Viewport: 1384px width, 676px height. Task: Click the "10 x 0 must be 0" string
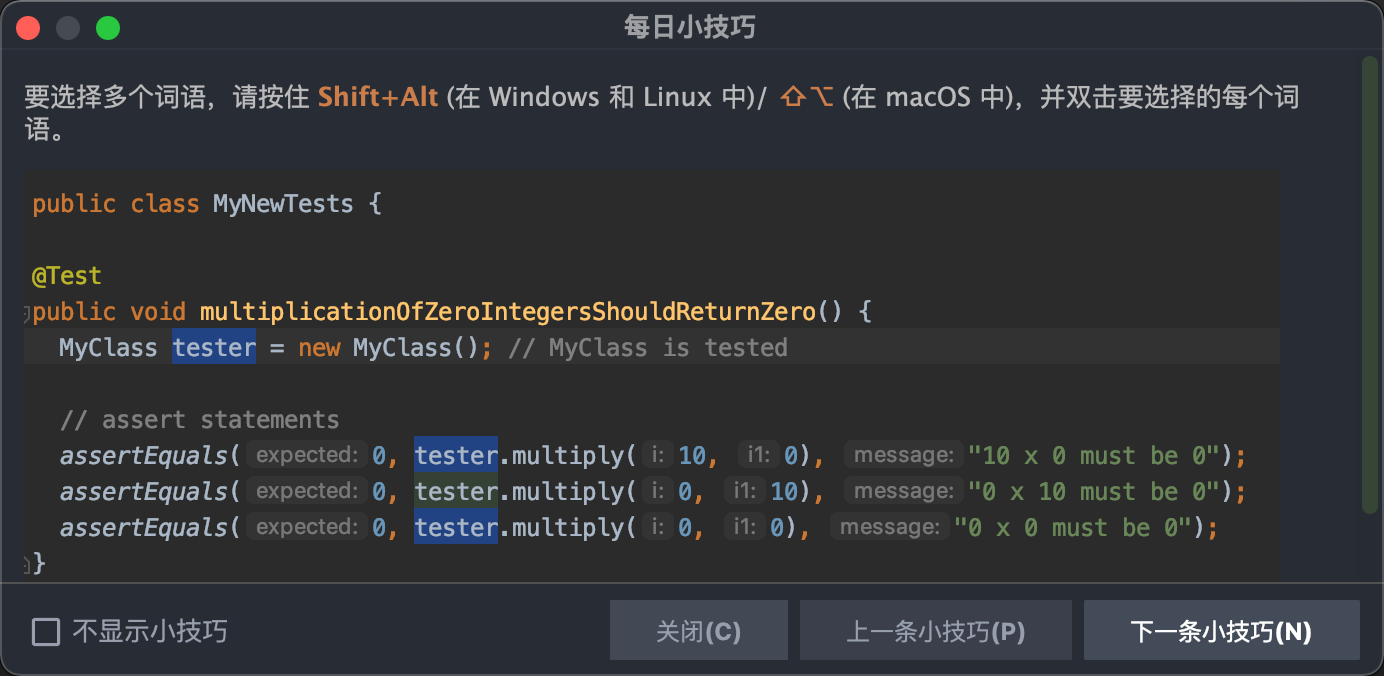pos(1100,456)
